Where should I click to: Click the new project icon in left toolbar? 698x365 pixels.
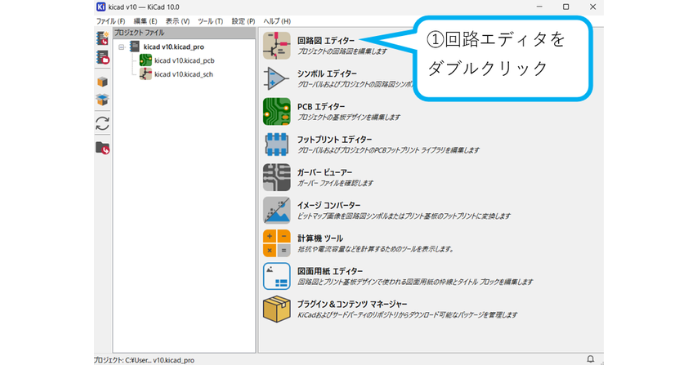click(102, 38)
